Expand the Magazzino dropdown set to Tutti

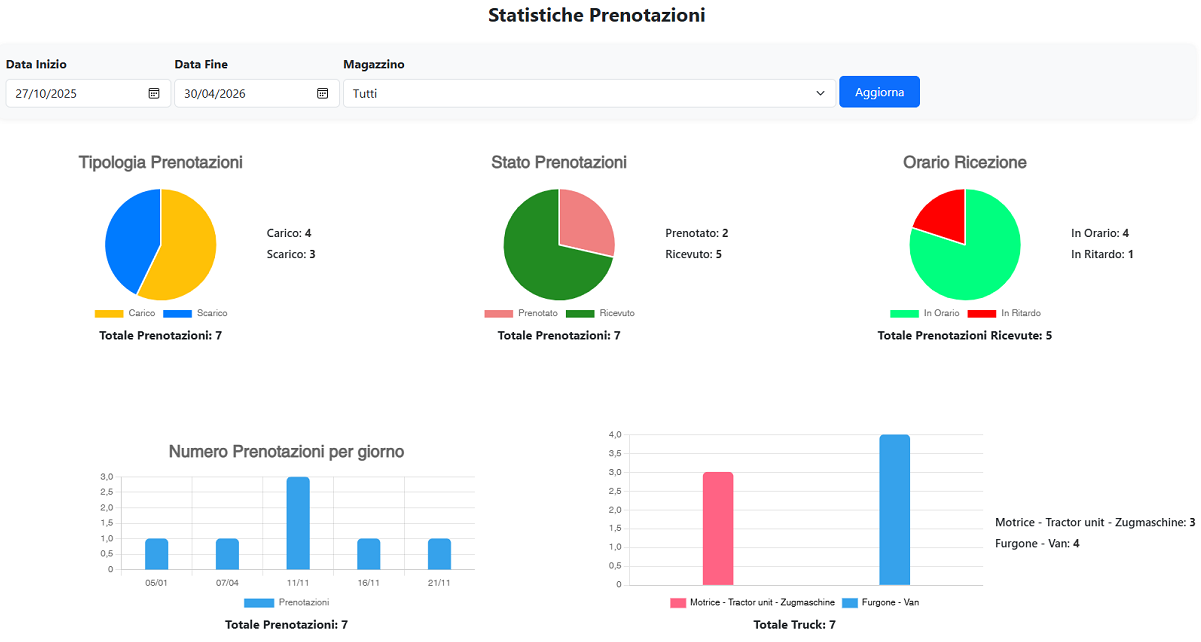click(x=589, y=93)
